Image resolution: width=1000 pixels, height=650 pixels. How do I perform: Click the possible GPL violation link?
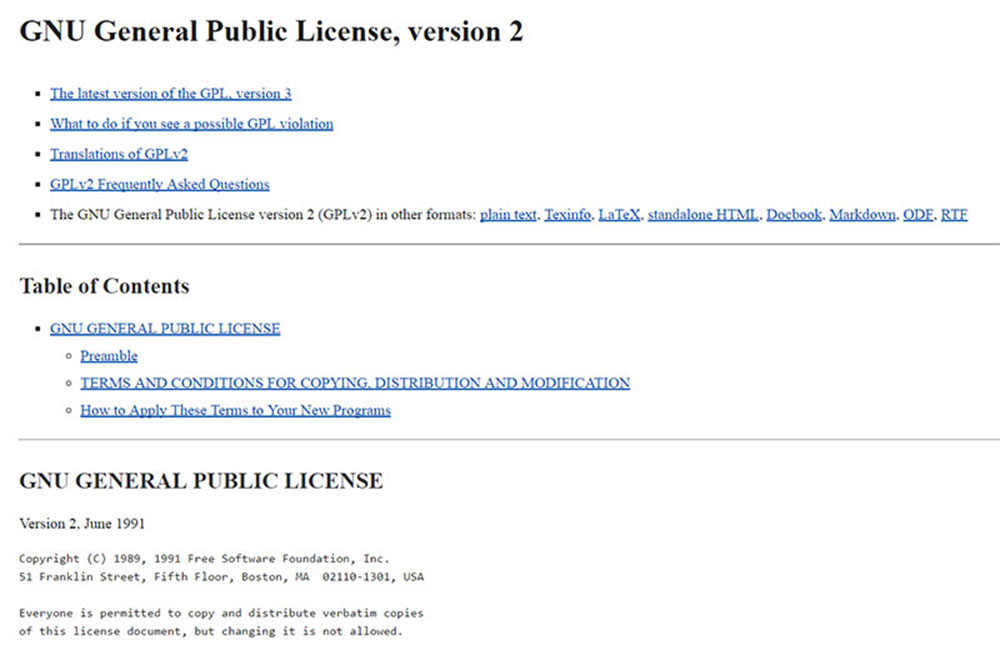[x=191, y=124]
